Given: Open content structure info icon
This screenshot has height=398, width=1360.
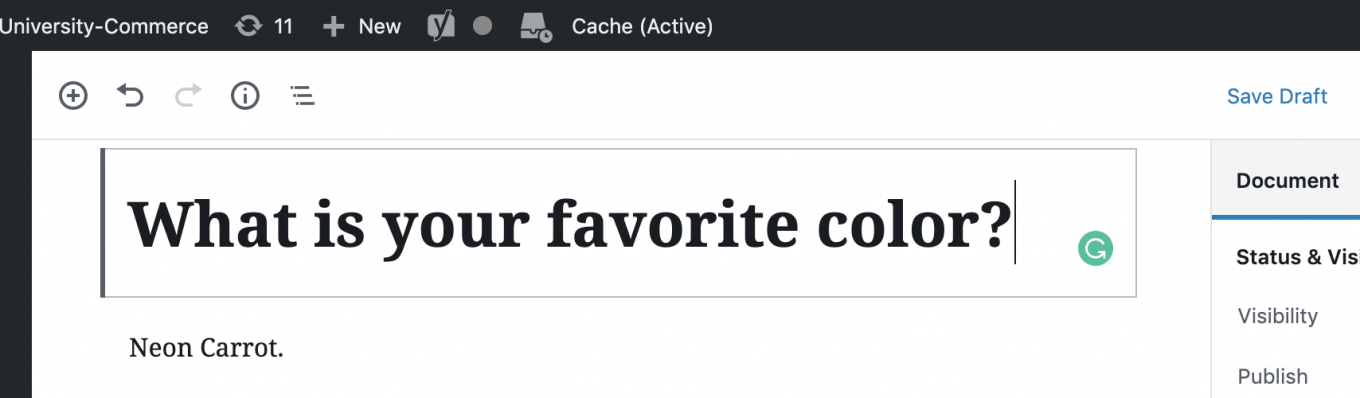Looking at the screenshot, I should [245, 96].
